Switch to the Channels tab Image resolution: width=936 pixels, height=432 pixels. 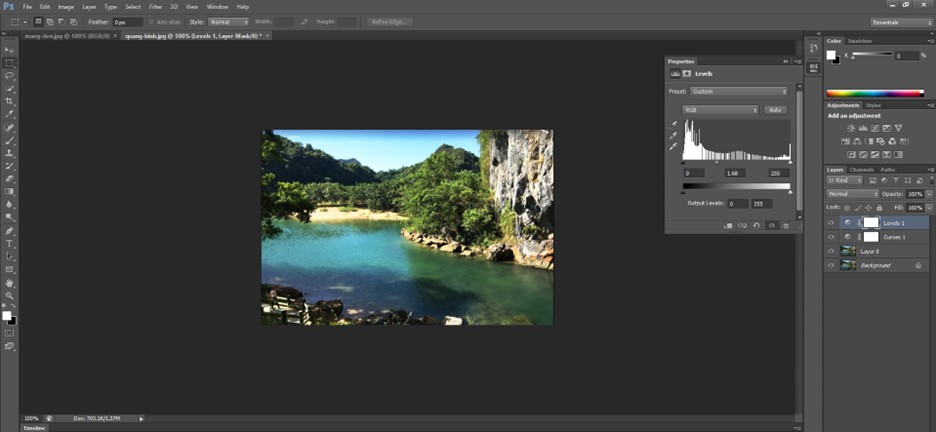[861, 170]
